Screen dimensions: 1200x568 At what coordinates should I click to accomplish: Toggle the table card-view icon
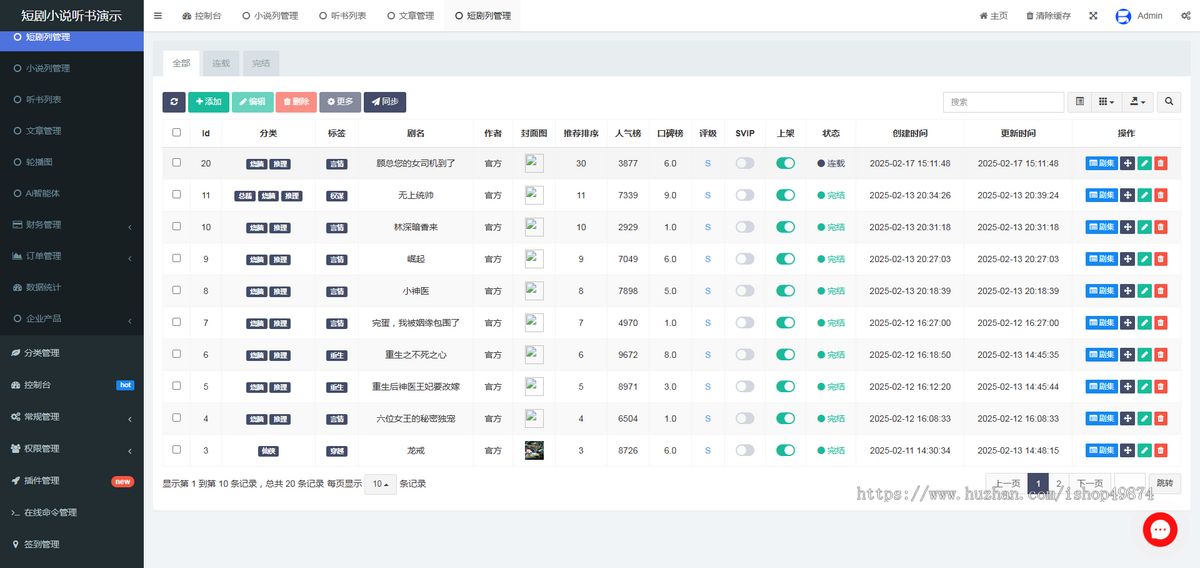click(1080, 102)
